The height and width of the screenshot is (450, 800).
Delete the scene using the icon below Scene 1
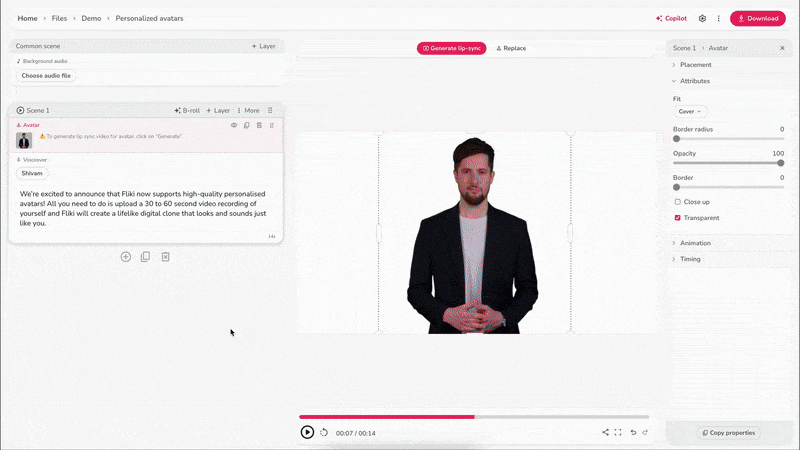(x=166, y=257)
